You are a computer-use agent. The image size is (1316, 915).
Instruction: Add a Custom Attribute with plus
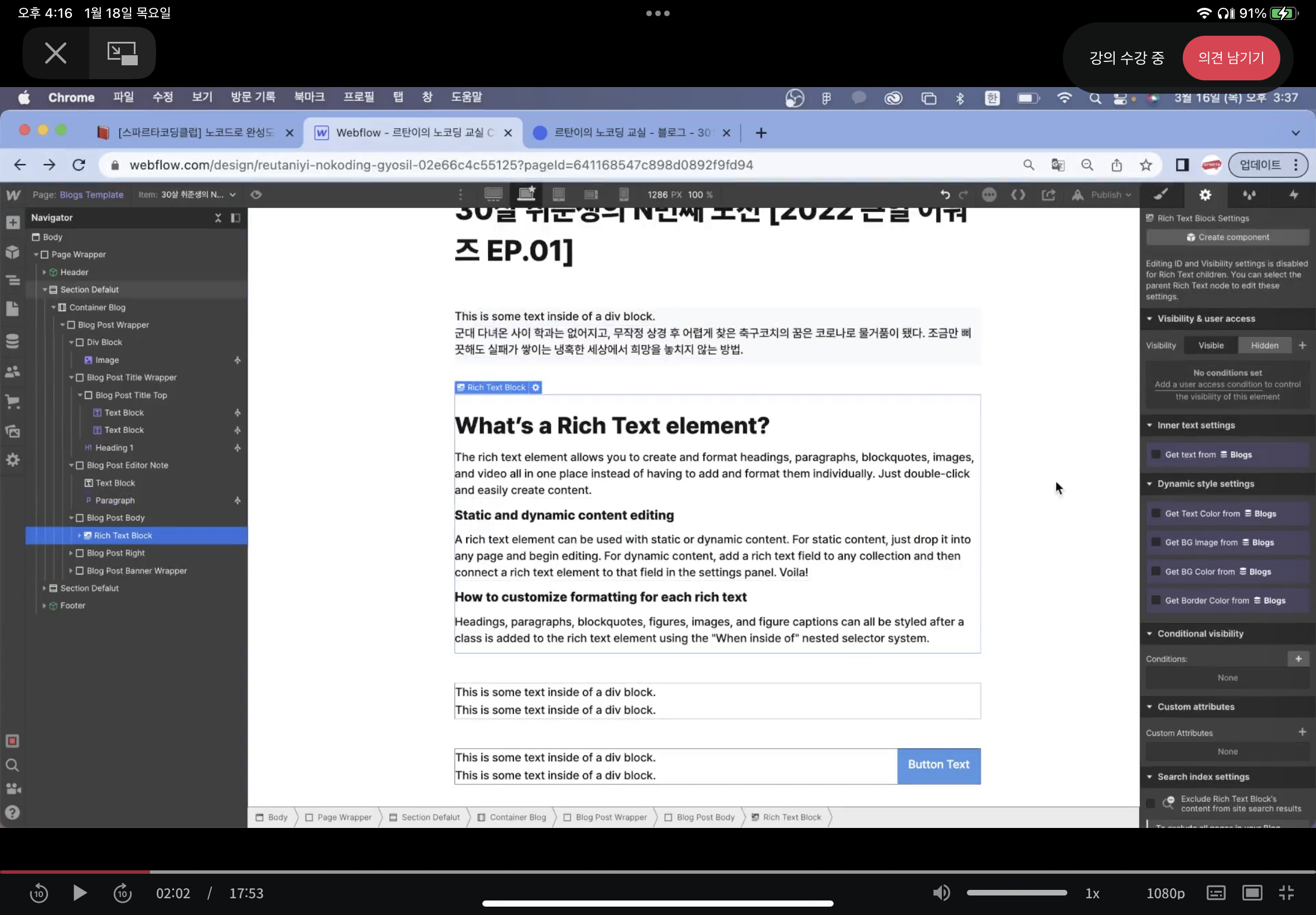1302,732
